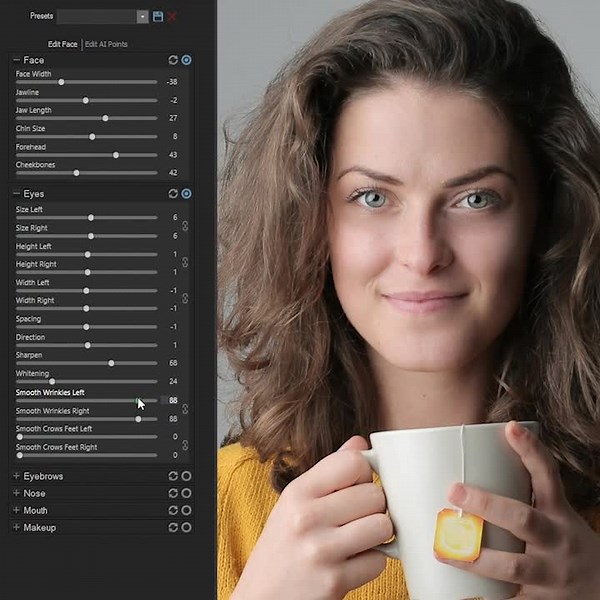Adjust the Face Width slider handle

coord(61,82)
